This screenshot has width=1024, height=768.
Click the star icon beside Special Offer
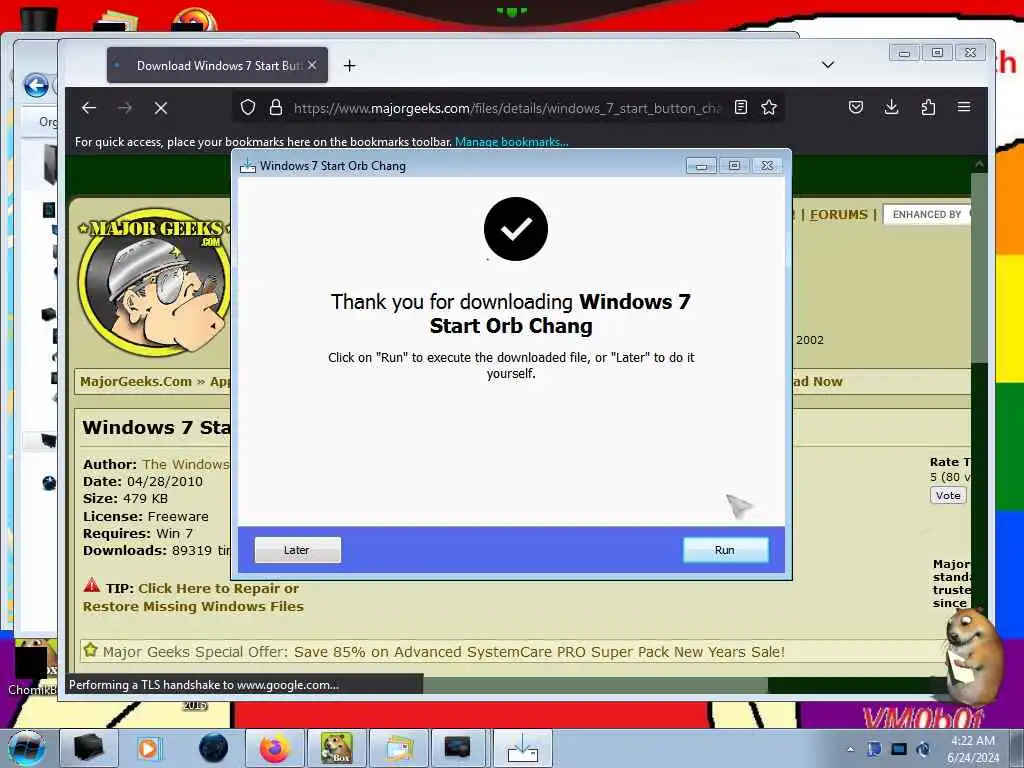(90, 650)
